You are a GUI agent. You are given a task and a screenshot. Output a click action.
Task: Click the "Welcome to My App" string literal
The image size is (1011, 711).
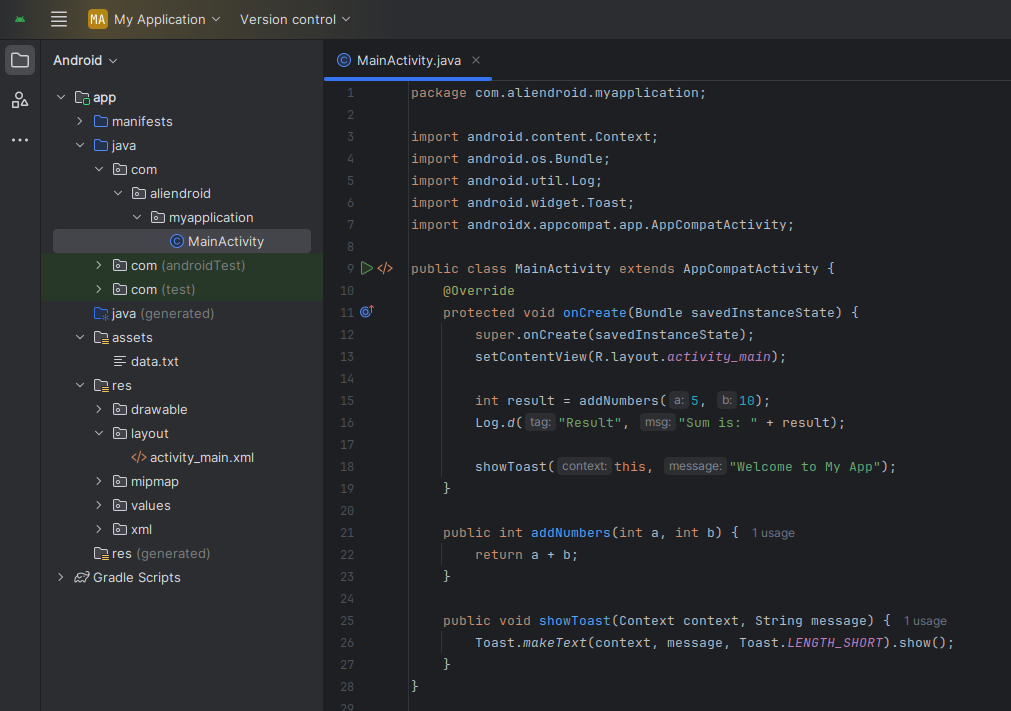pos(805,467)
